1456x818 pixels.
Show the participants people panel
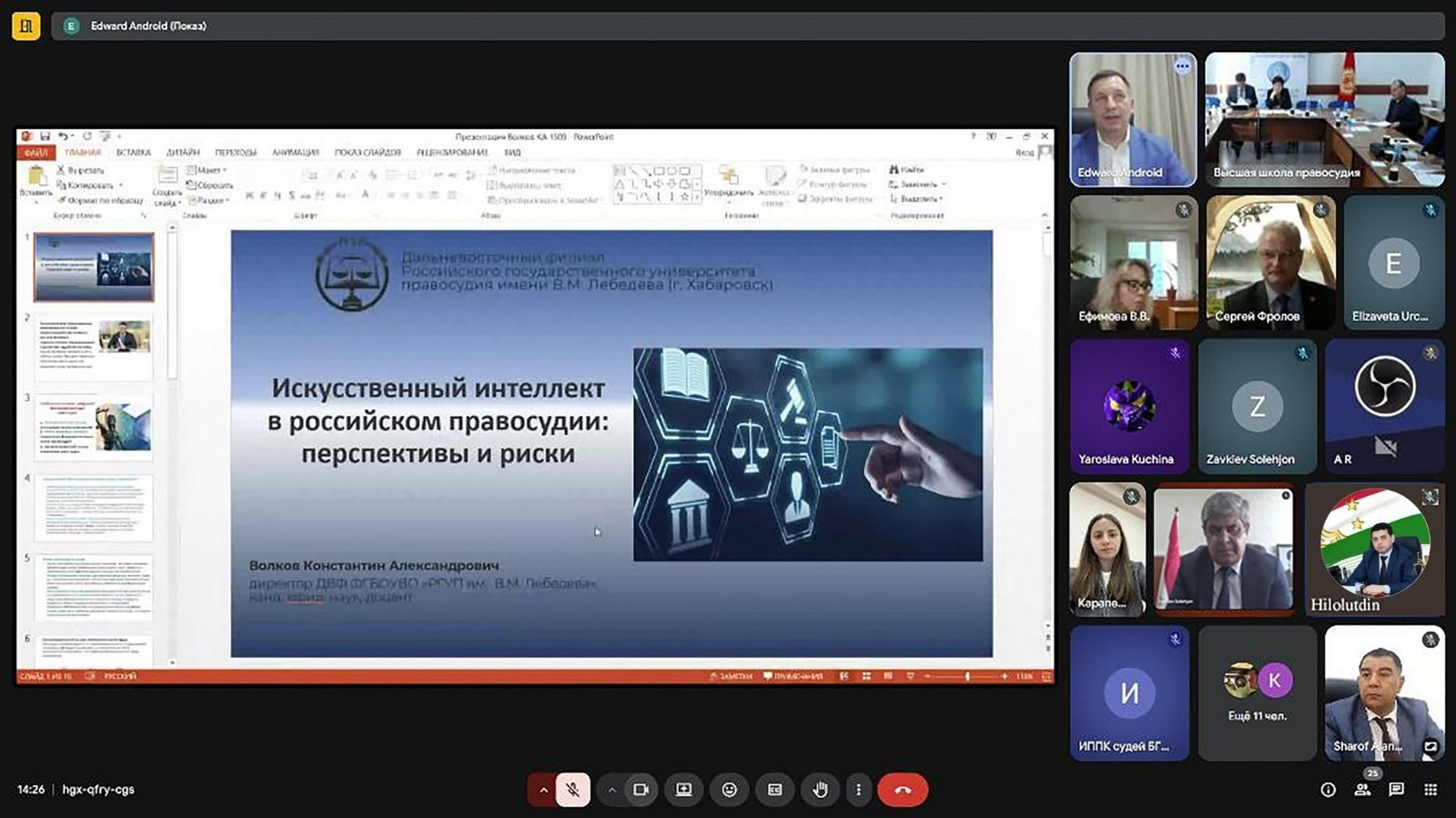click(x=1362, y=790)
